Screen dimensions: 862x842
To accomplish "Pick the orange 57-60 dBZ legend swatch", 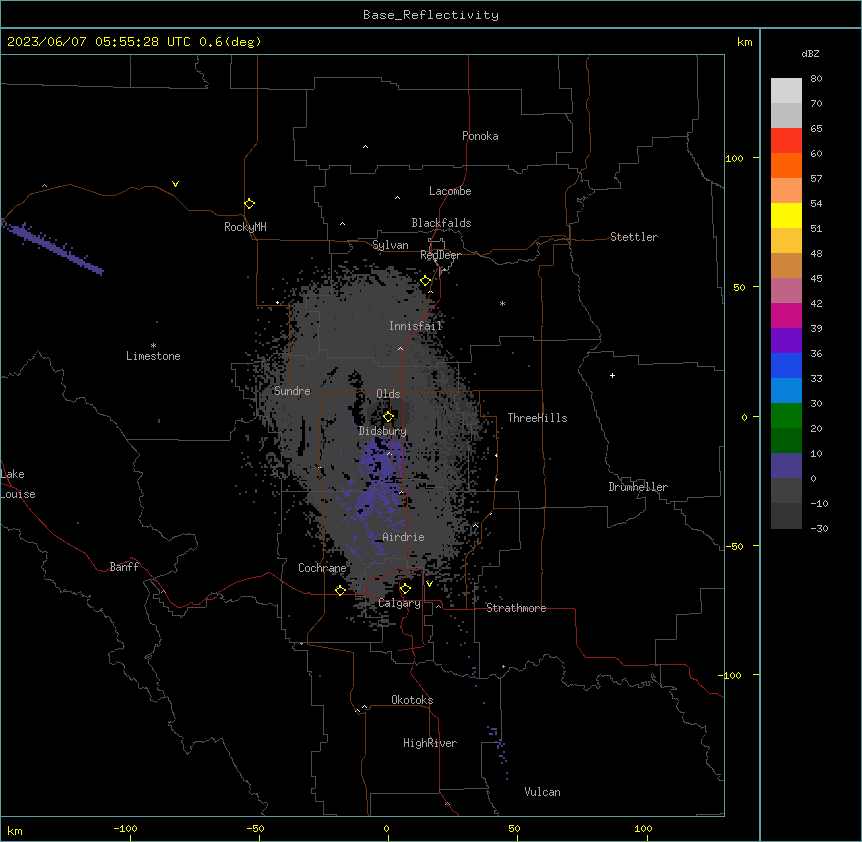I will [x=786, y=165].
